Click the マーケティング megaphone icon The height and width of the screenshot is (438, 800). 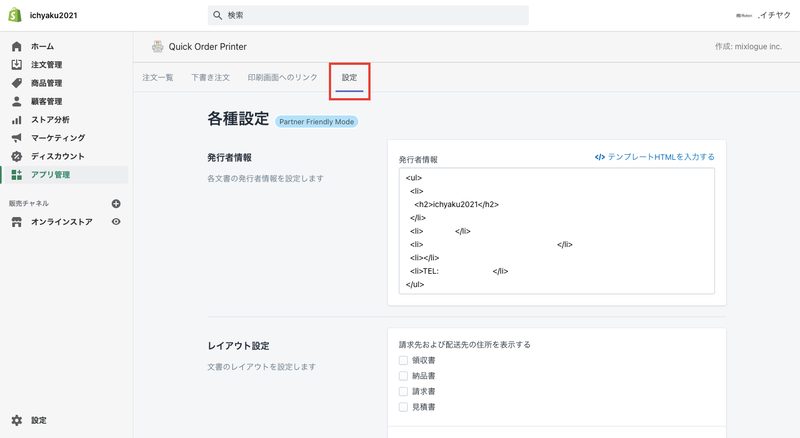tap(17, 138)
